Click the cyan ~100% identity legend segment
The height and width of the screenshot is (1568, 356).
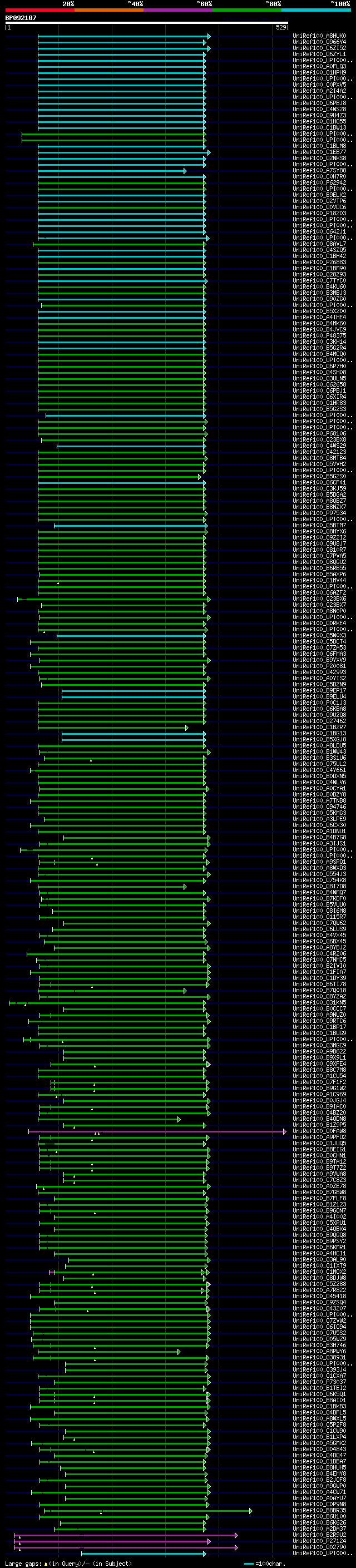[316, 10]
